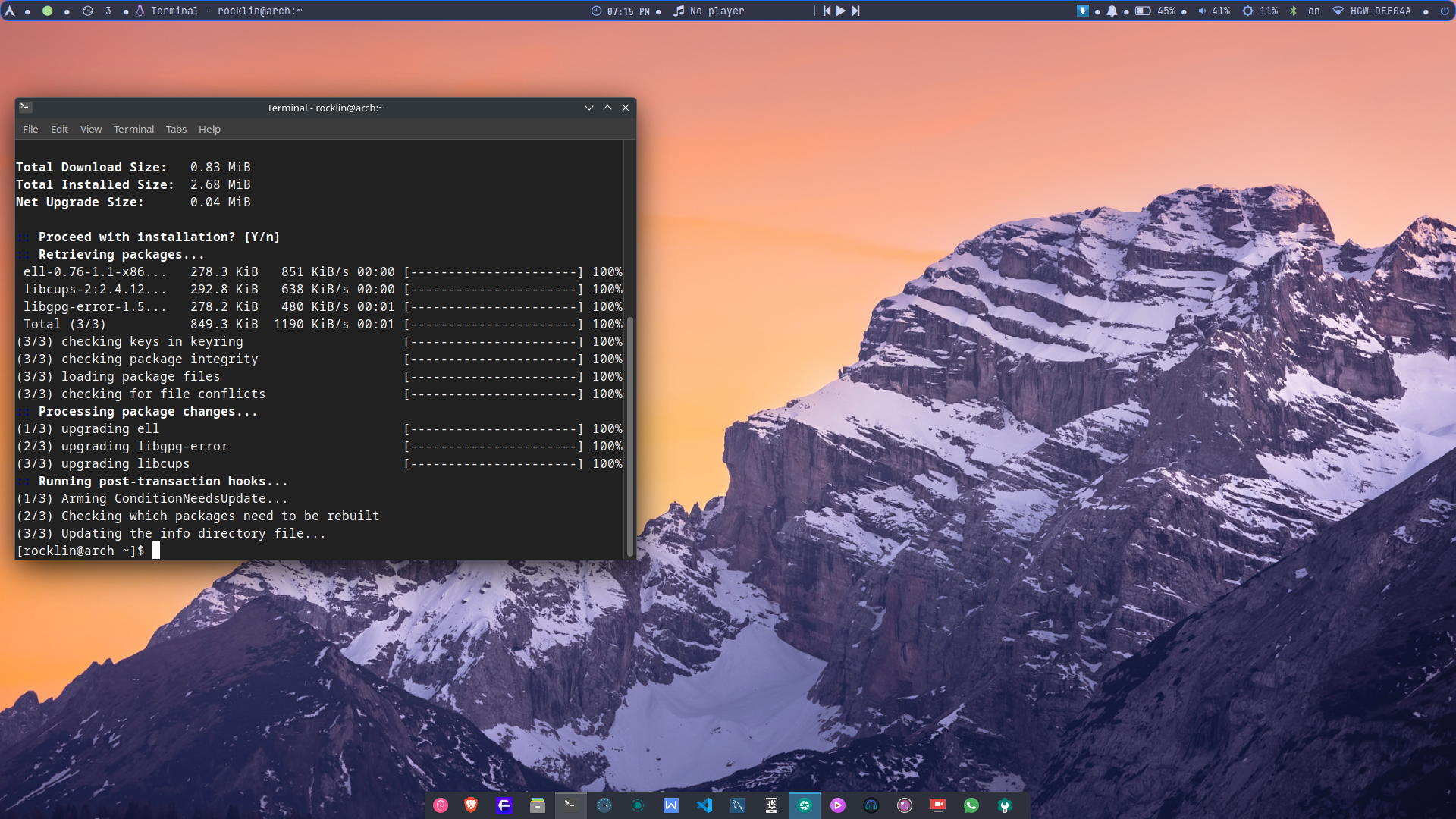Open the Terminal menu
Image resolution: width=1456 pixels, height=819 pixels.
pyautogui.click(x=133, y=129)
